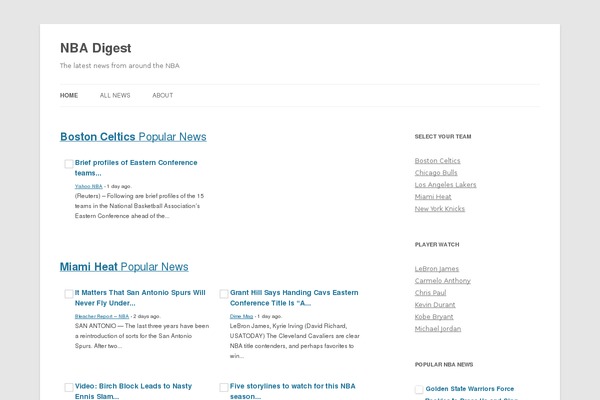Click the POPULAR NBA NEWS heading
The width and height of the screenshot is (600, 400).
[x=444, y=364]
